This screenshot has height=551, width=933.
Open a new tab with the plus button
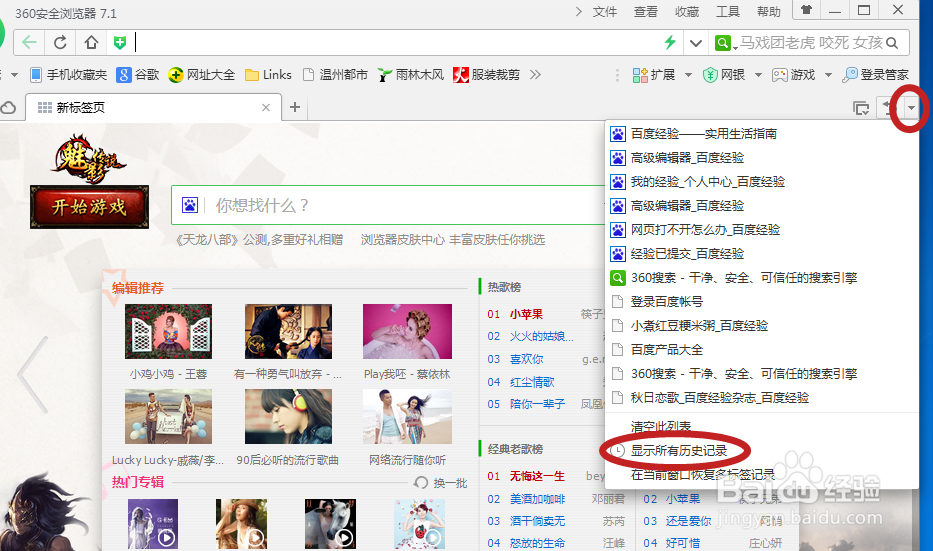[x=295, y=107]
